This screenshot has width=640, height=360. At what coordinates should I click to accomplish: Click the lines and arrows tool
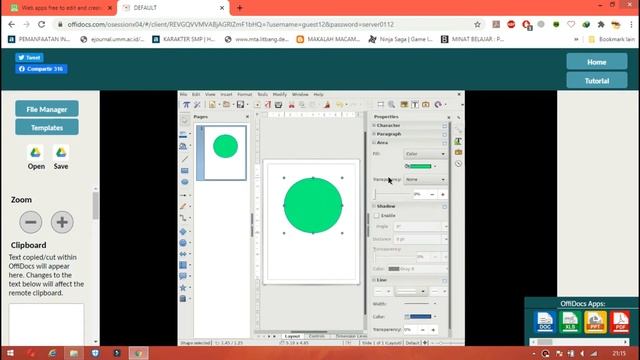tap(184, 196)
